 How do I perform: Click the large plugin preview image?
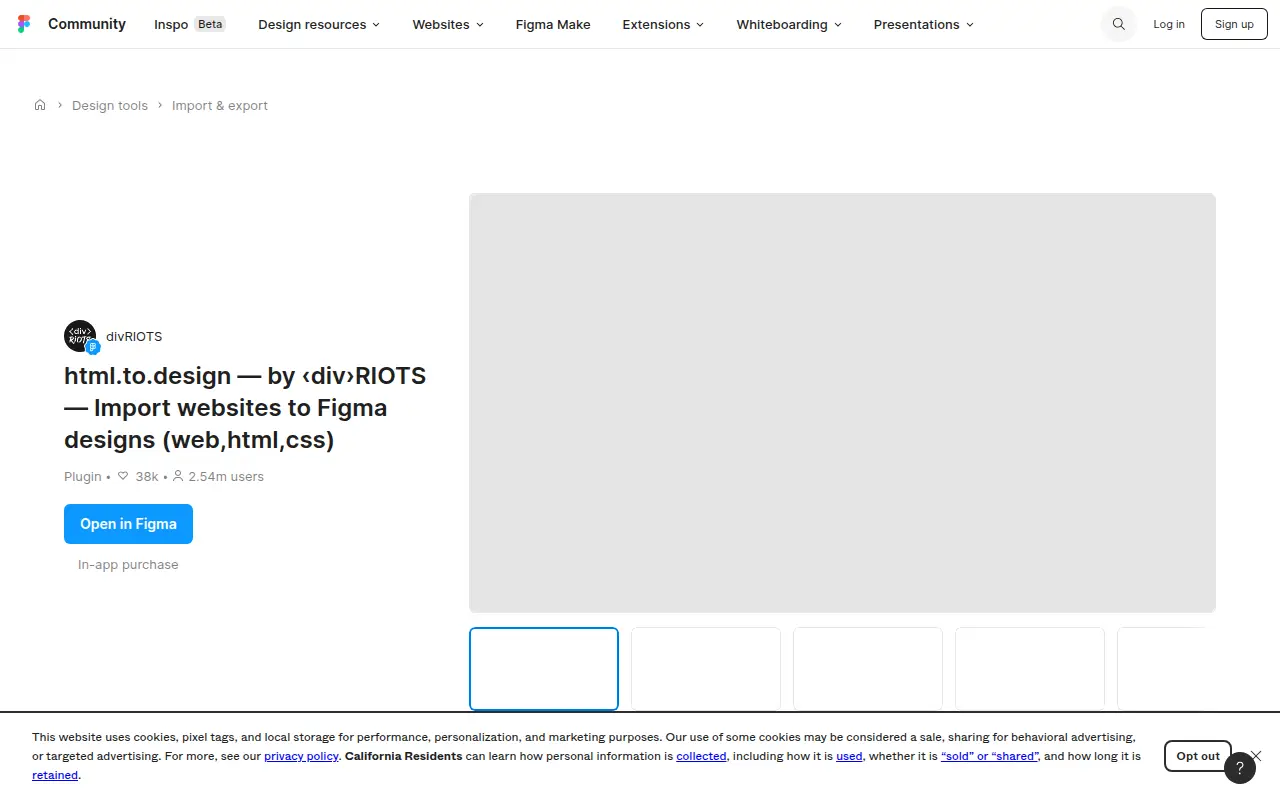tap(842, 402)
